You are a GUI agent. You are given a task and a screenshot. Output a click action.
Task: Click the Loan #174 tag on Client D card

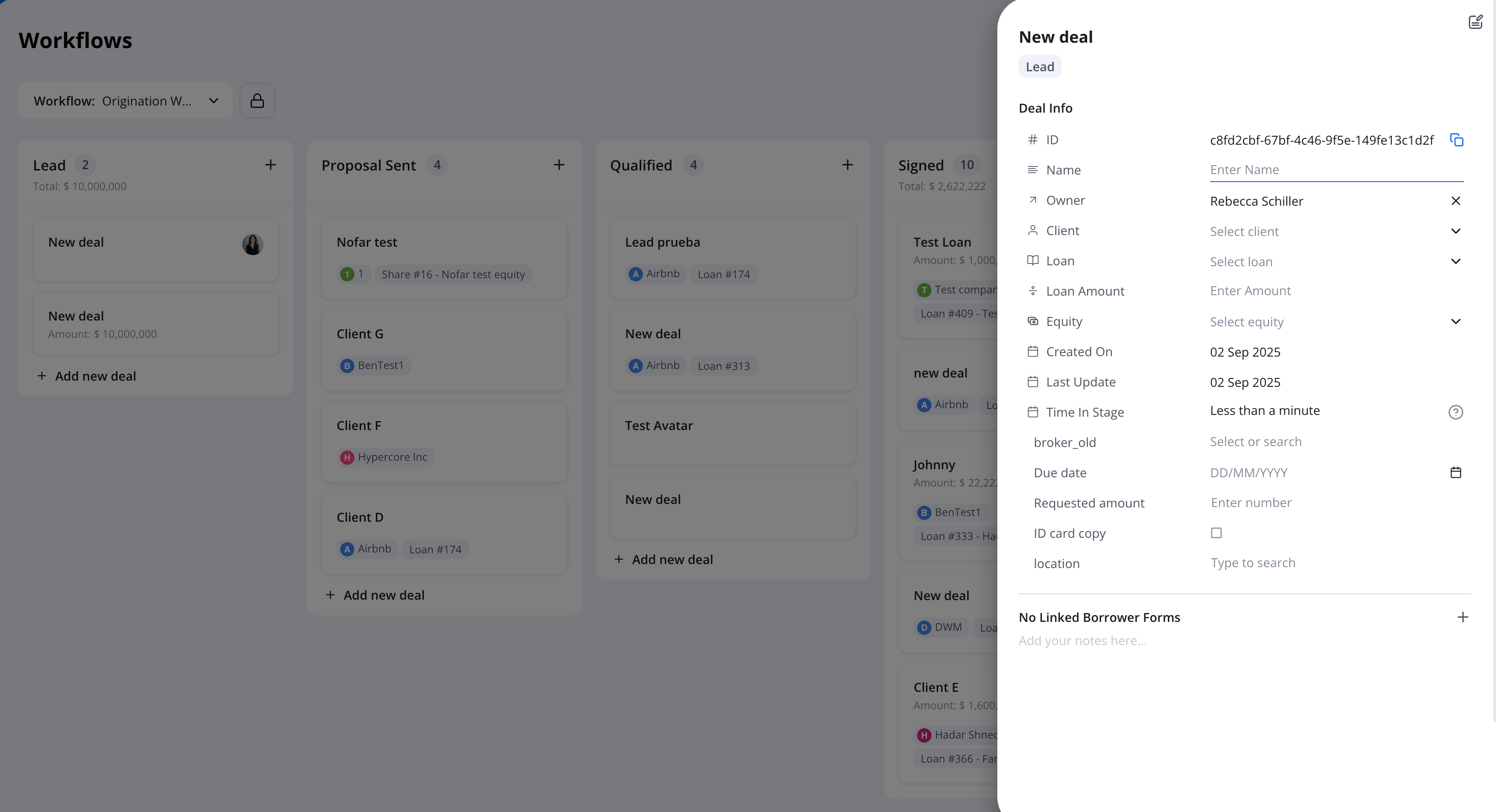435,549
